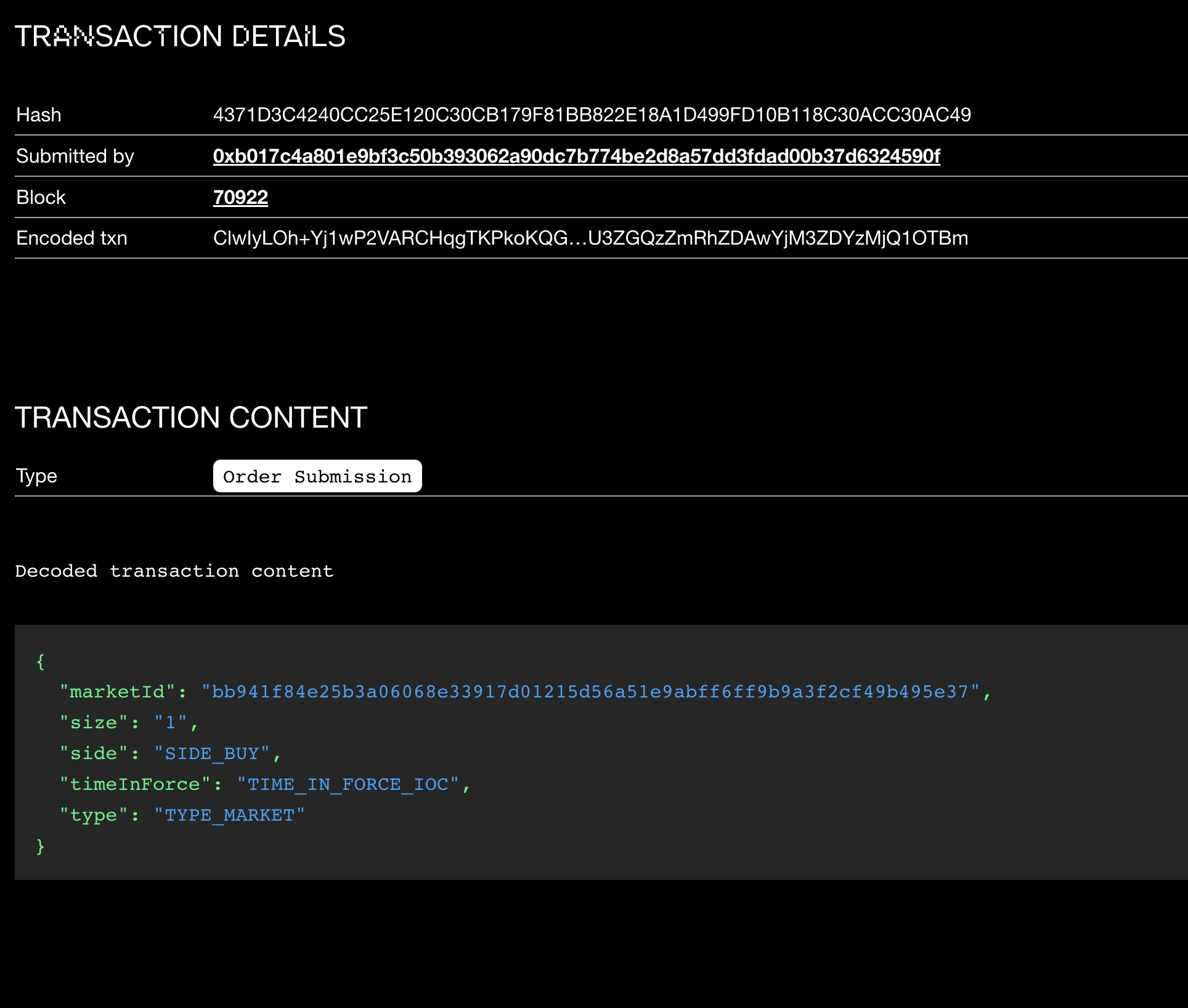This screenshot has width=1188, height=1008.
Task: Click the Order Submission type badge
Action: tap(317, 476)
